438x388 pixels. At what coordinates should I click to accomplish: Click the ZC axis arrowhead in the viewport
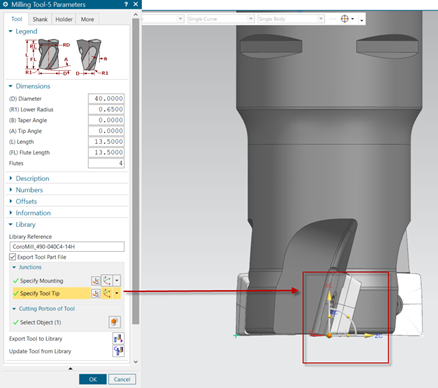pyautogui.click(x=369, y=335)
